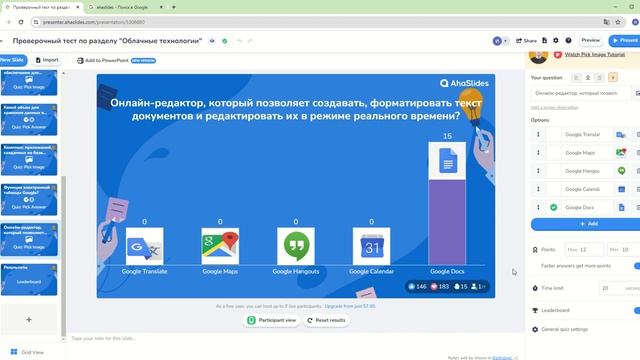Screen dimensions: 640x360
Task: Close the AhaSlides browser tab
Action: tap(78, 7)
